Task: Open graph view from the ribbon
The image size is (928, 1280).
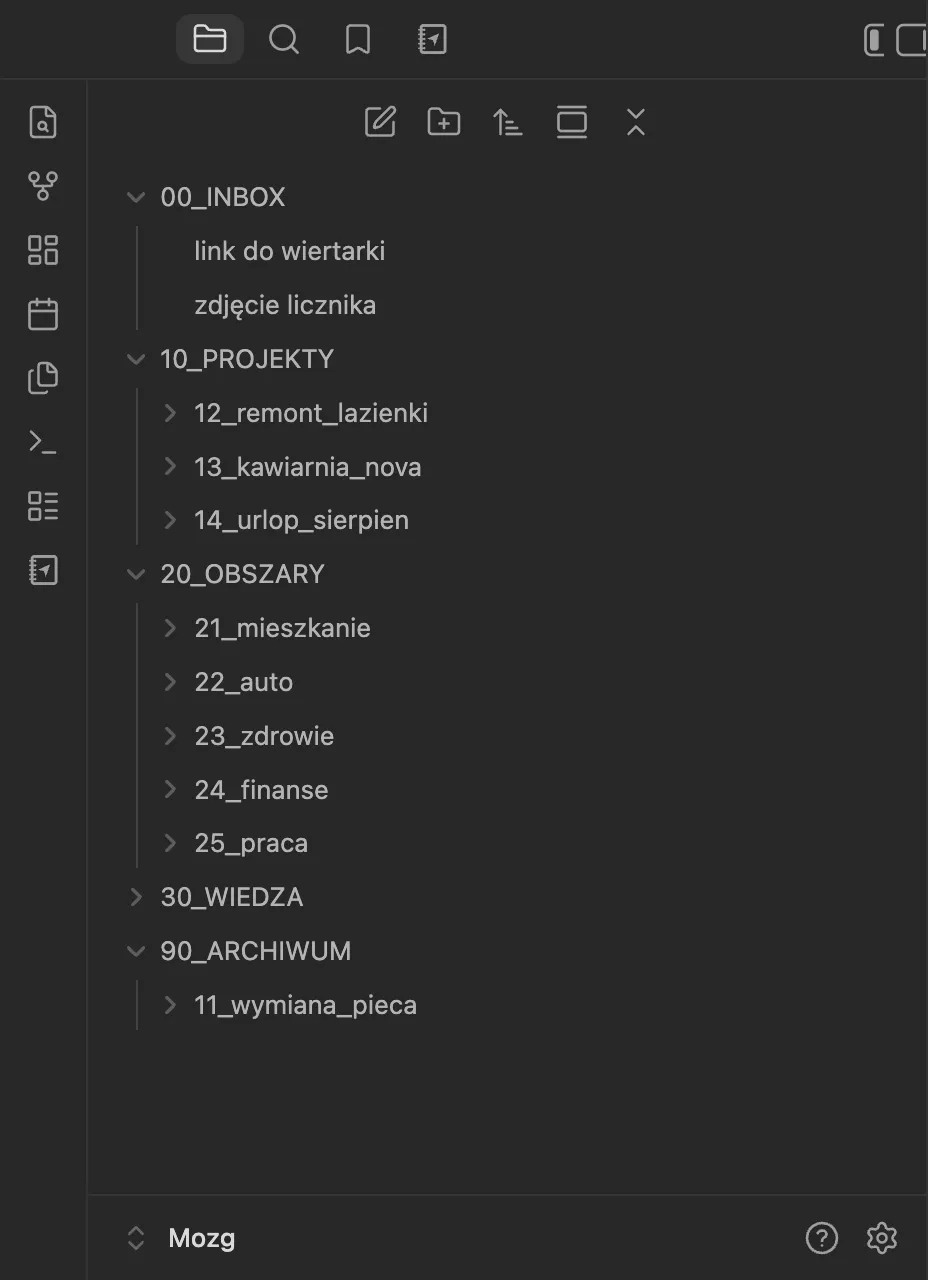Action: (43, 185)
